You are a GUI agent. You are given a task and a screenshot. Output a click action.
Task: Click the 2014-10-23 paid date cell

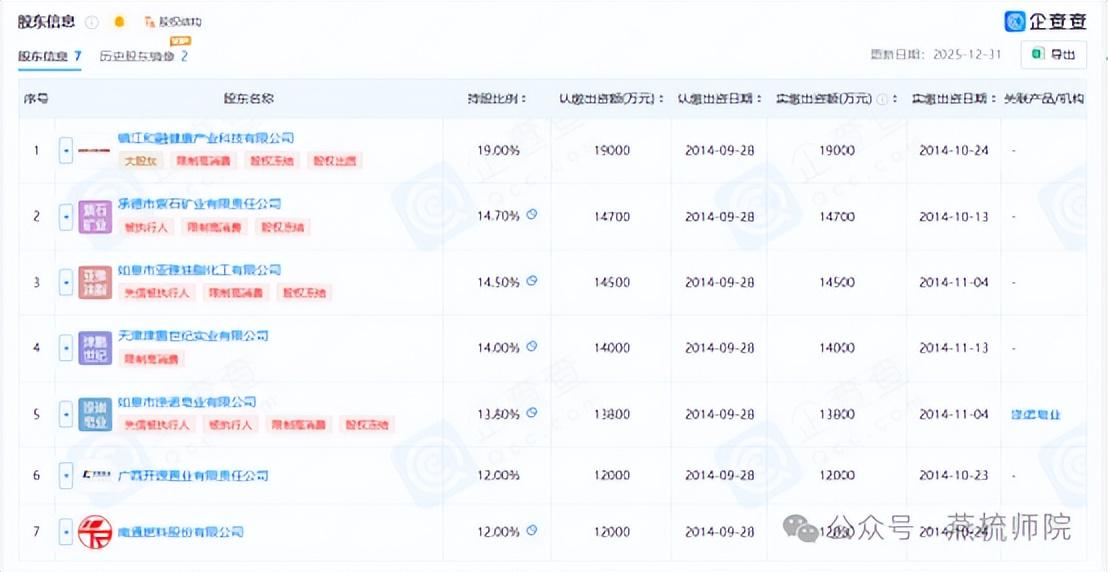click(954, 475)
